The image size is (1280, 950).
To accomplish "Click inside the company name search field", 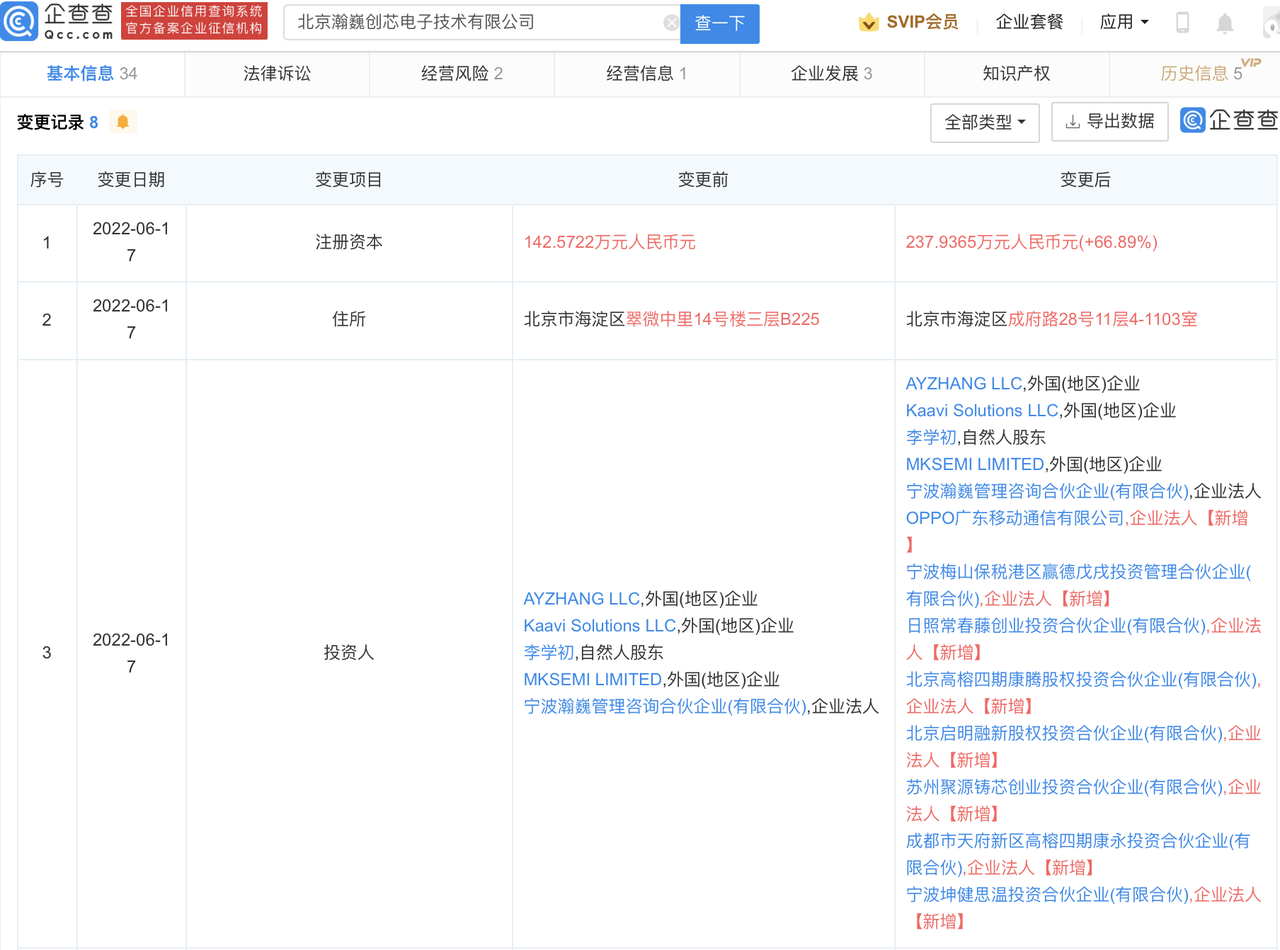I will coord(450,22).
